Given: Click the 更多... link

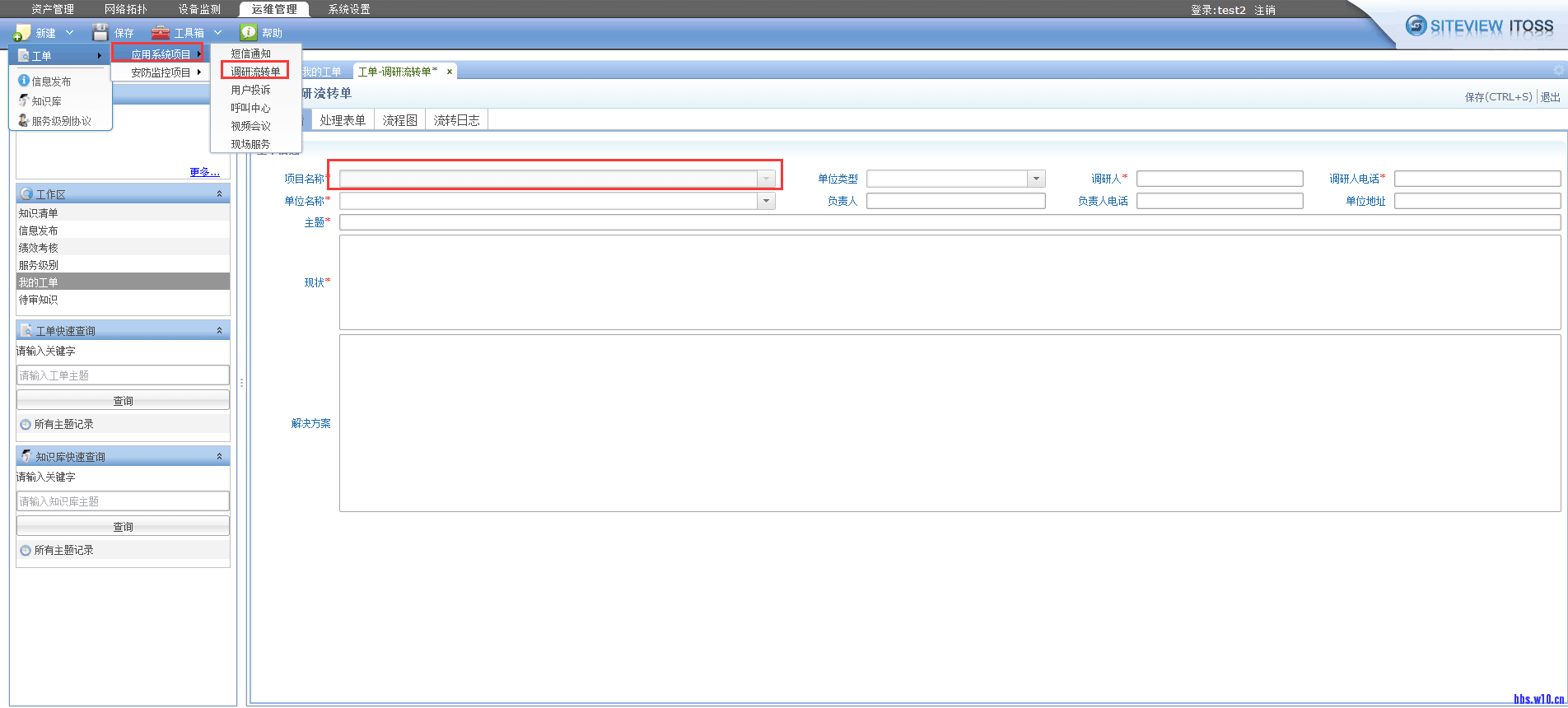Looking at the screenshot, I should (x=204, y=172).
